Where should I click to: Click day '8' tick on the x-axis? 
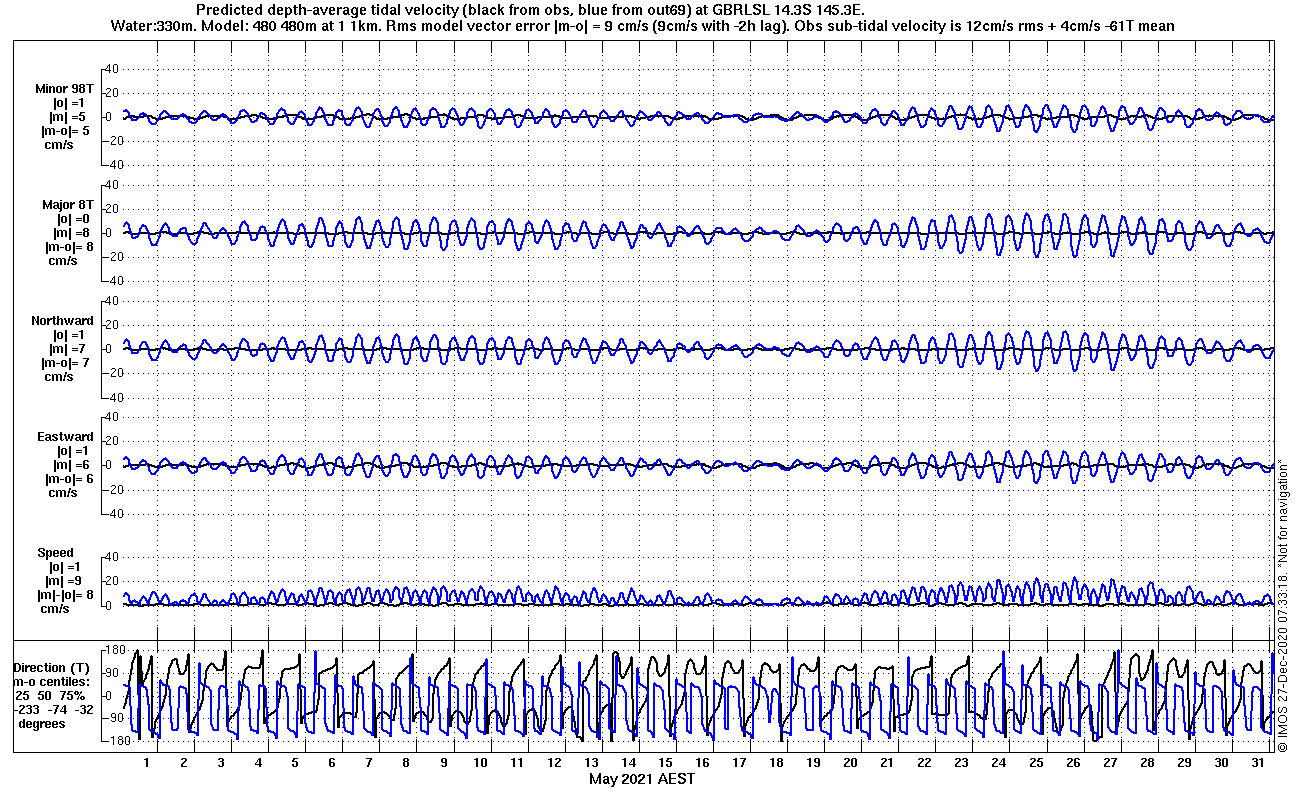pyautogui.click(x=406, y=762)
